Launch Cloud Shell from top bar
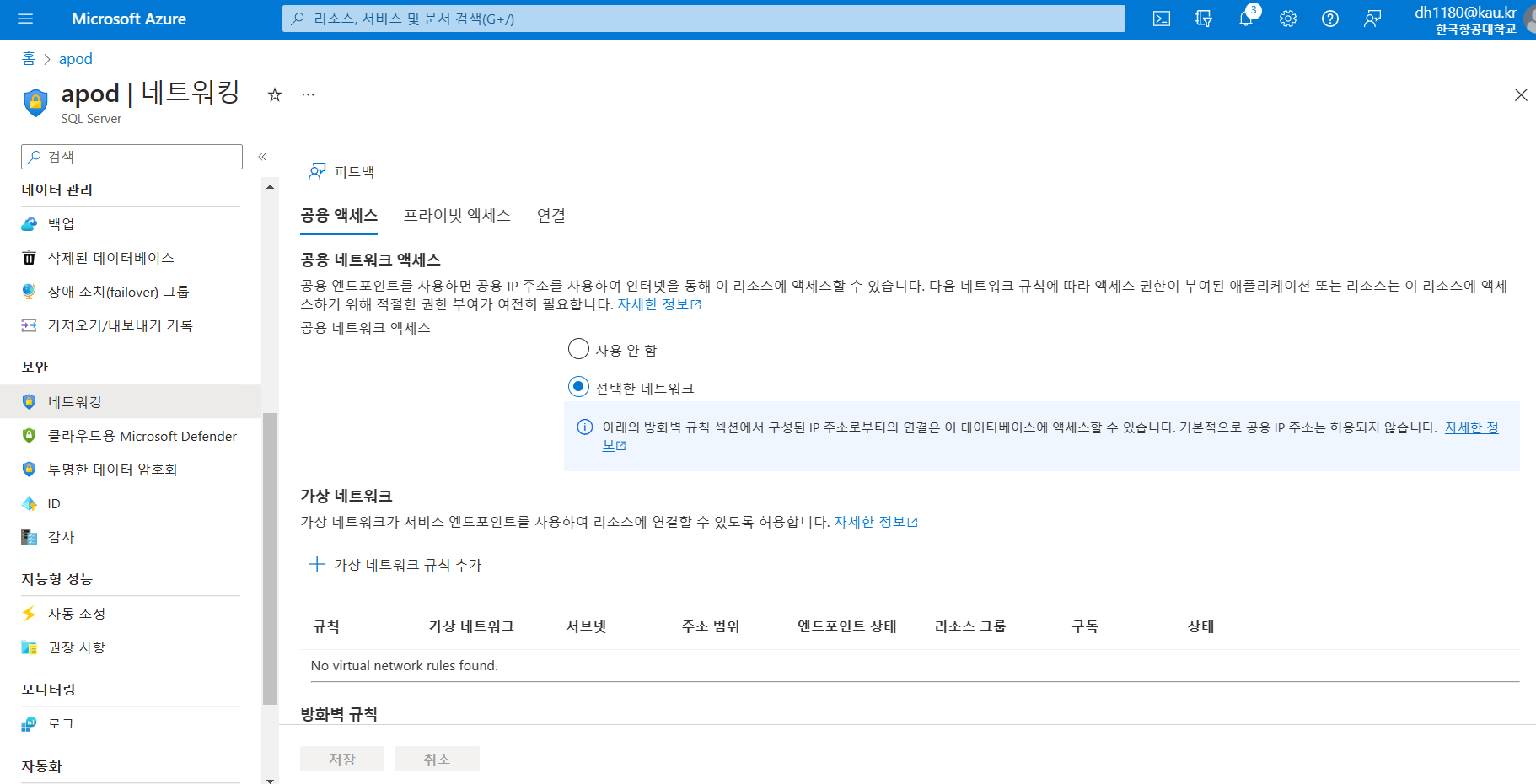 1162,19
